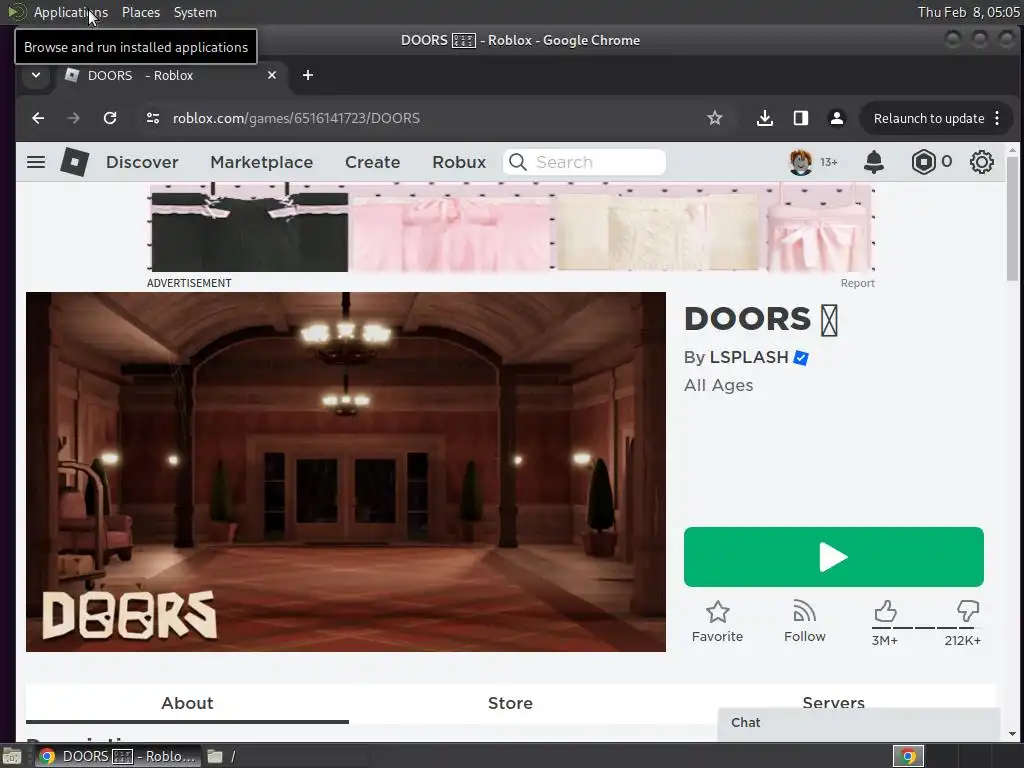1024x768 pixels.
Task: Select the DOORS Chrome taskbar window button
Action: point(116,756)
